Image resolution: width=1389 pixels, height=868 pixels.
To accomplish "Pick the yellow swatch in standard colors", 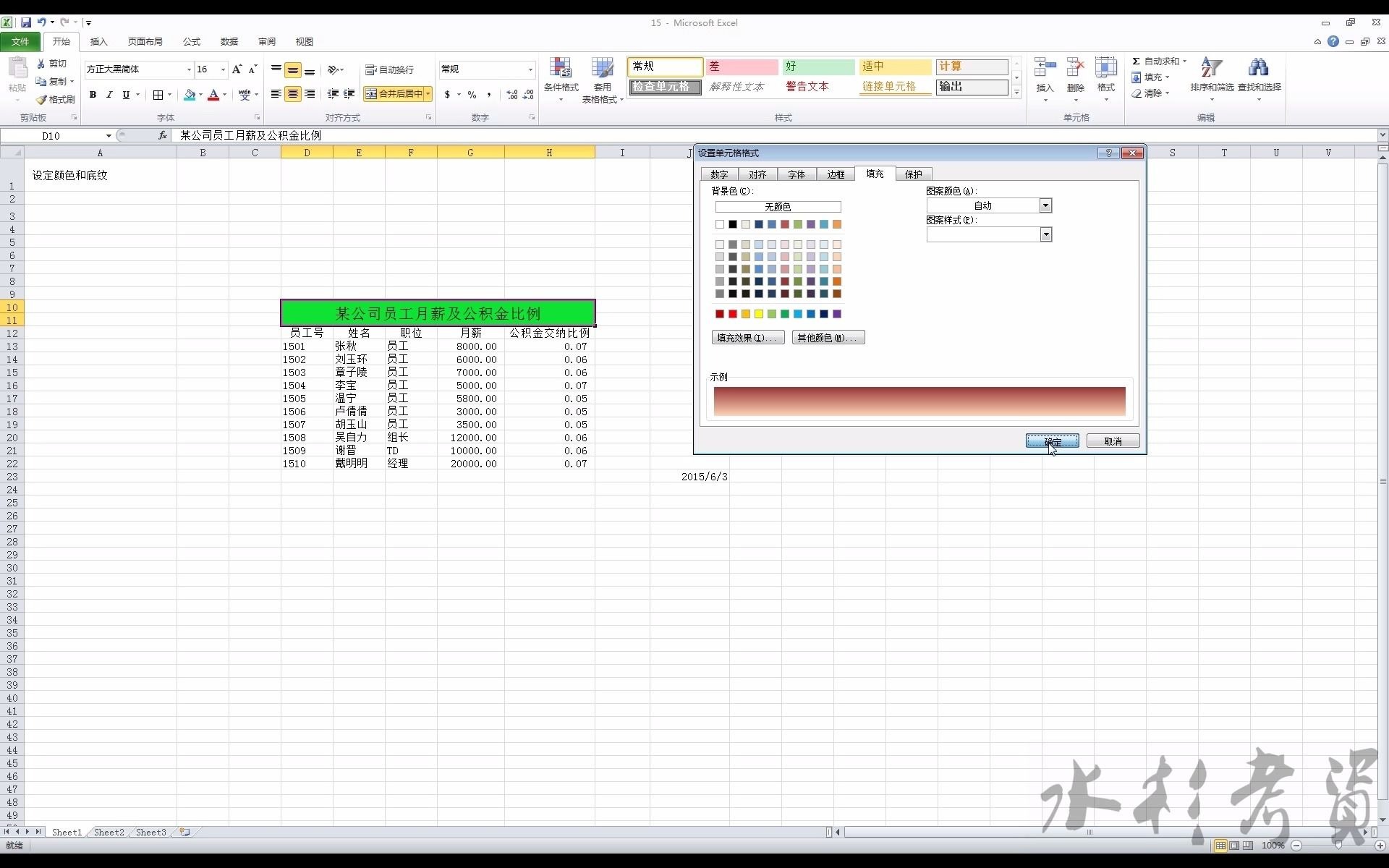I will point(759,314).
